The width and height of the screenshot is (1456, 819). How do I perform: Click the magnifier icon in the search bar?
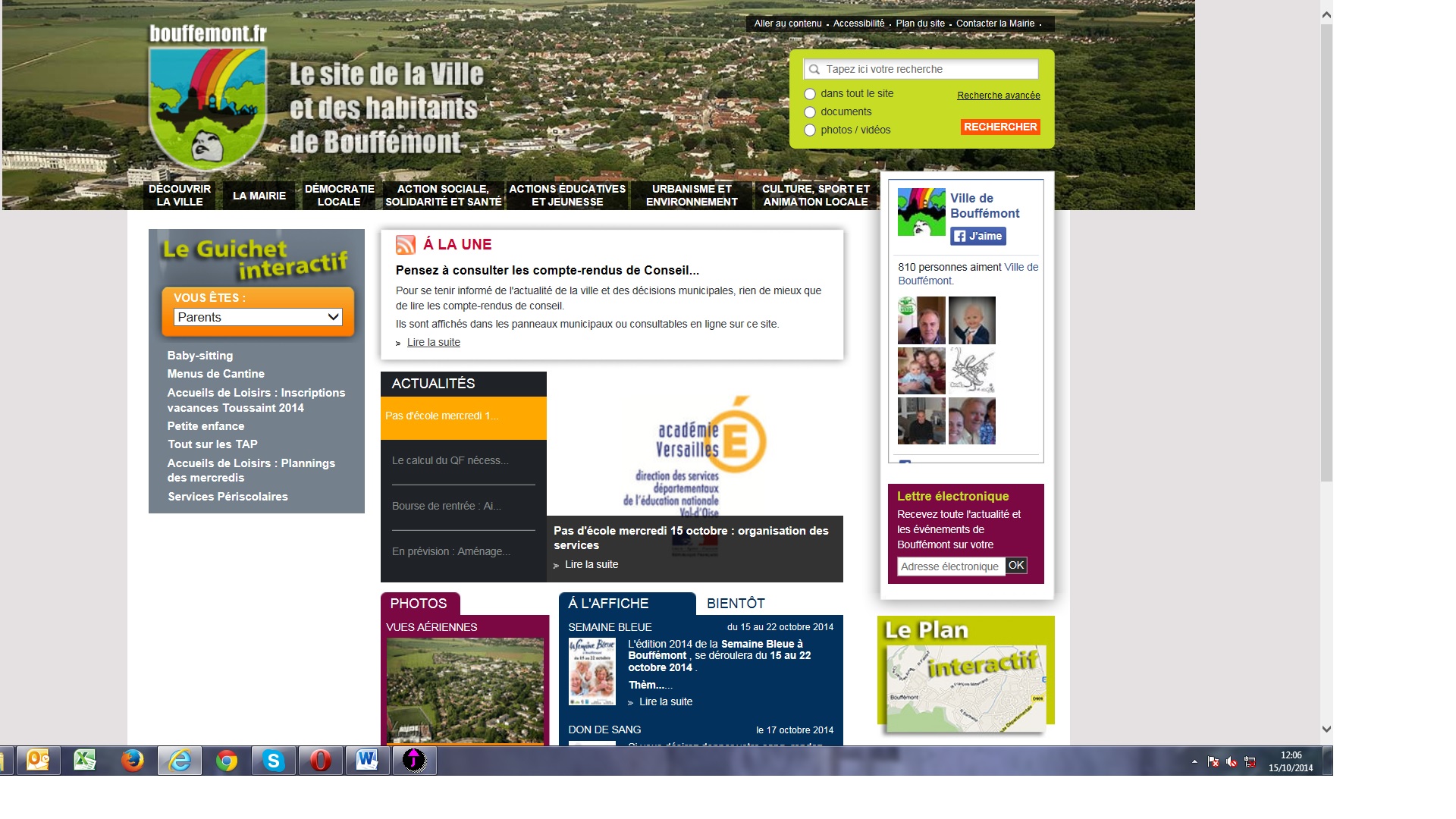[x=815, y=69]
